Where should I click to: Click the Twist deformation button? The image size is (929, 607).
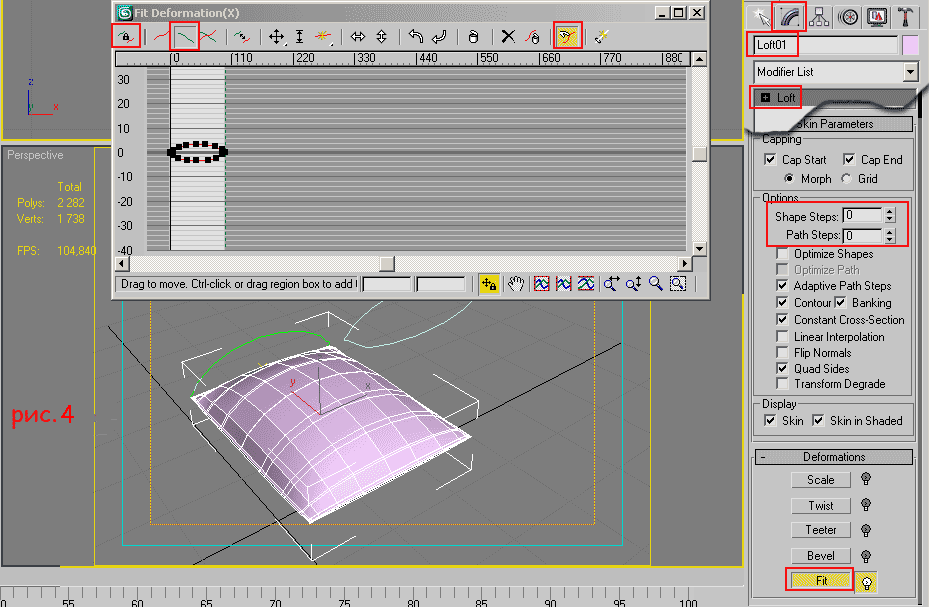(x=820, y=506)
